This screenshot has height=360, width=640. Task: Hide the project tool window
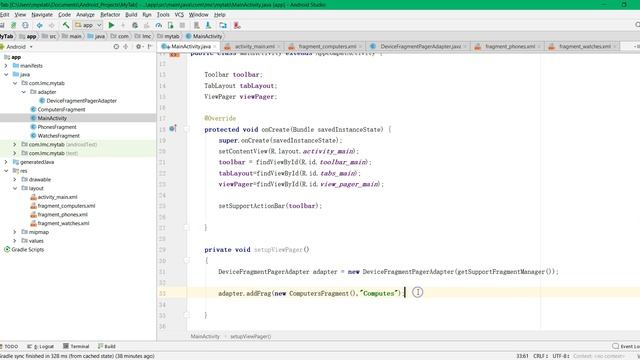click(150, 47)
